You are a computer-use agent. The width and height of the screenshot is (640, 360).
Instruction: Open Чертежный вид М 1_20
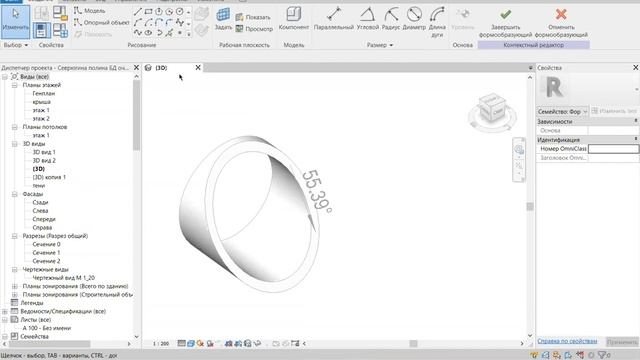pyautogui.click(x=63, y=278)
